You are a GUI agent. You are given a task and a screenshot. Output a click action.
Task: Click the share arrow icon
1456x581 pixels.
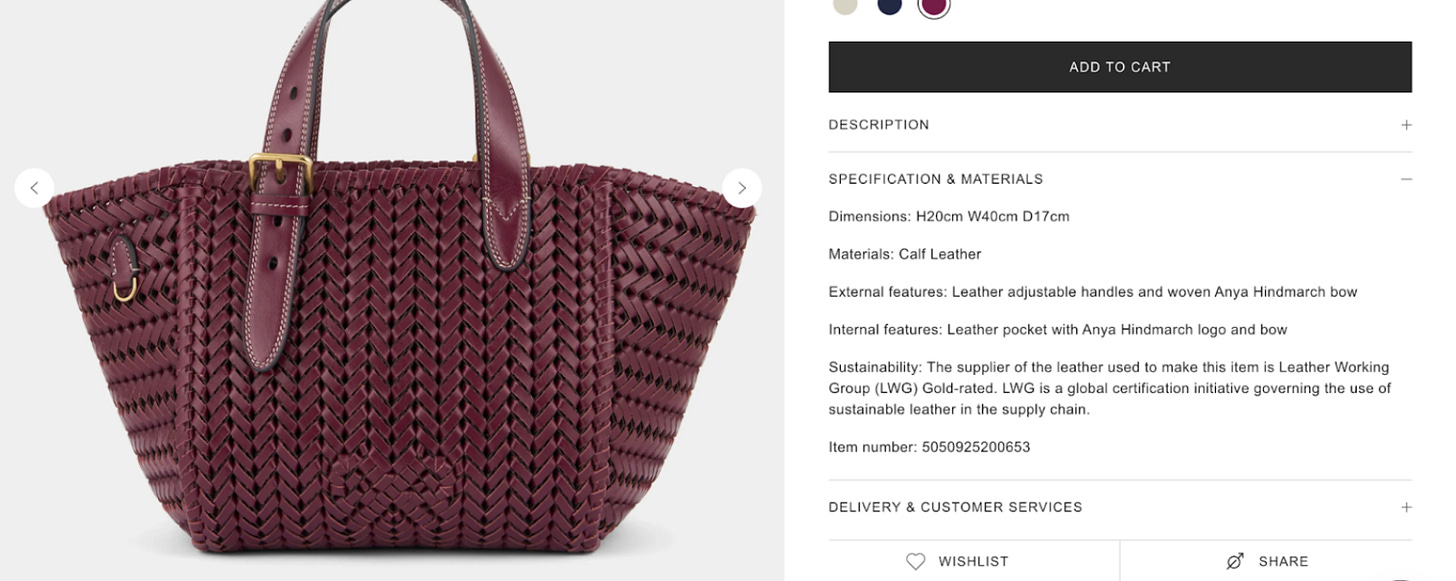pyautogui.click(x=1235, y=561)
